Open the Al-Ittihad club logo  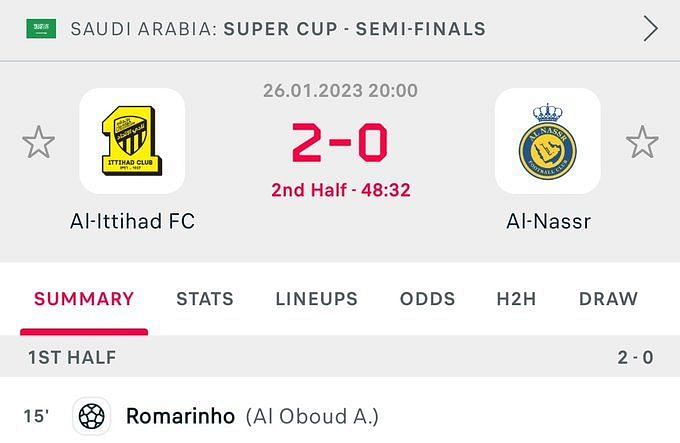(132, 141)
